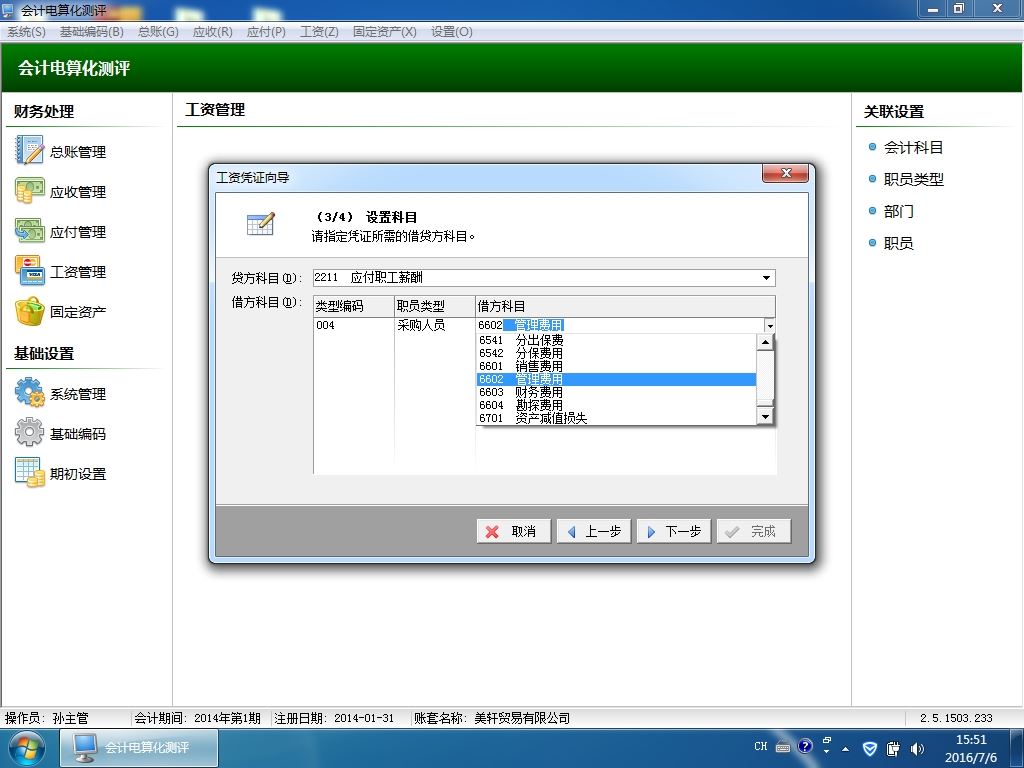The height and width of the screenshot is (768, 1024).
Task: Click the taskbar keyboard icon
Action: [x=783, y=747]
